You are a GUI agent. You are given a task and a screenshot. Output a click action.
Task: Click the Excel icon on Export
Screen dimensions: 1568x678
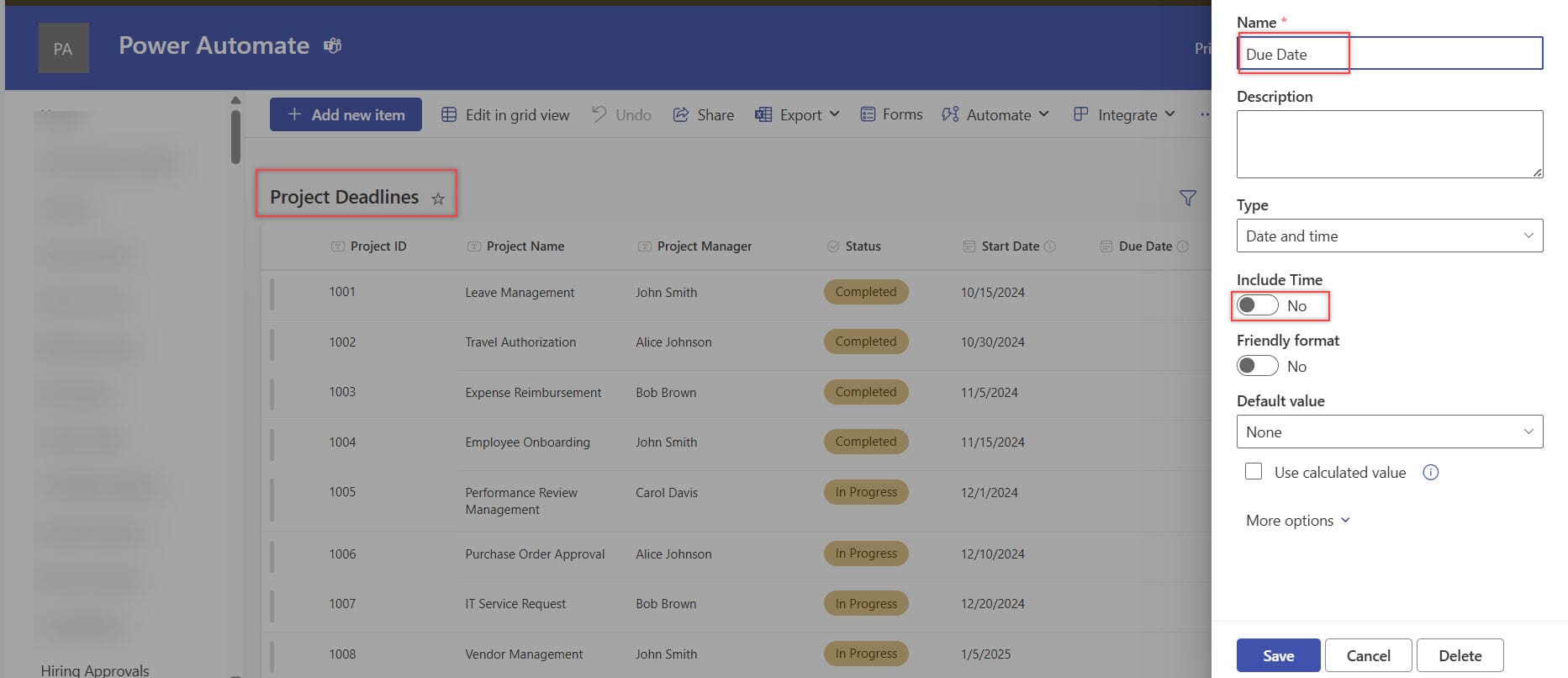tap(763, 114)
